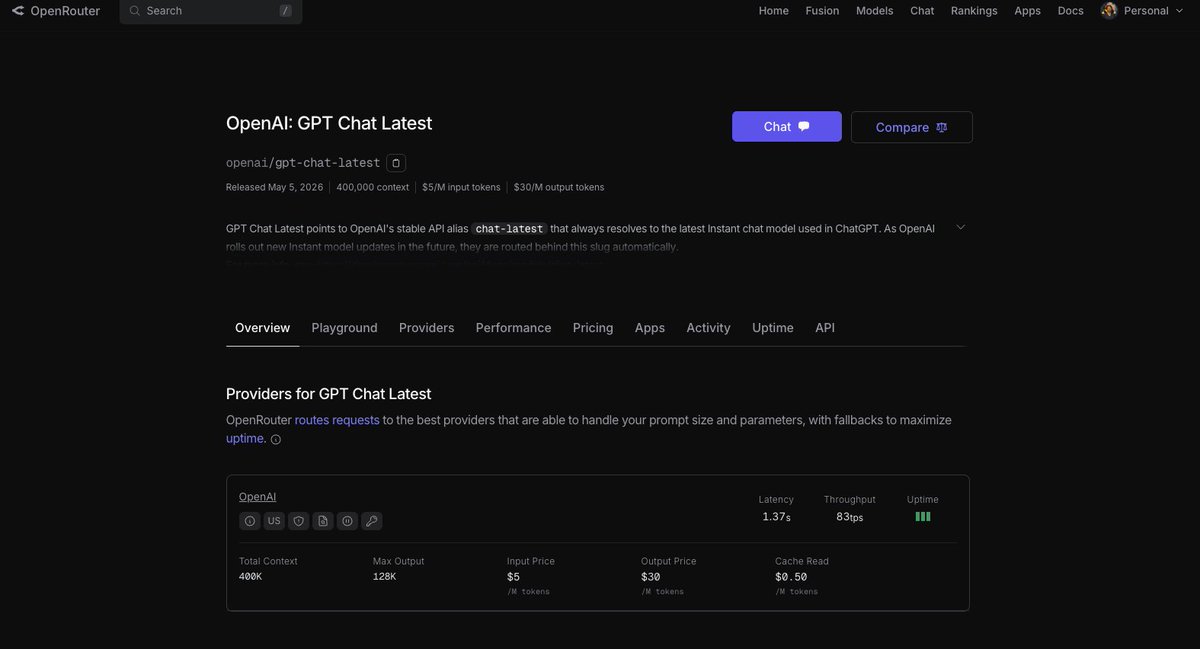Click the 'Released May 5, 2026' text

click(x=275, y=187)
